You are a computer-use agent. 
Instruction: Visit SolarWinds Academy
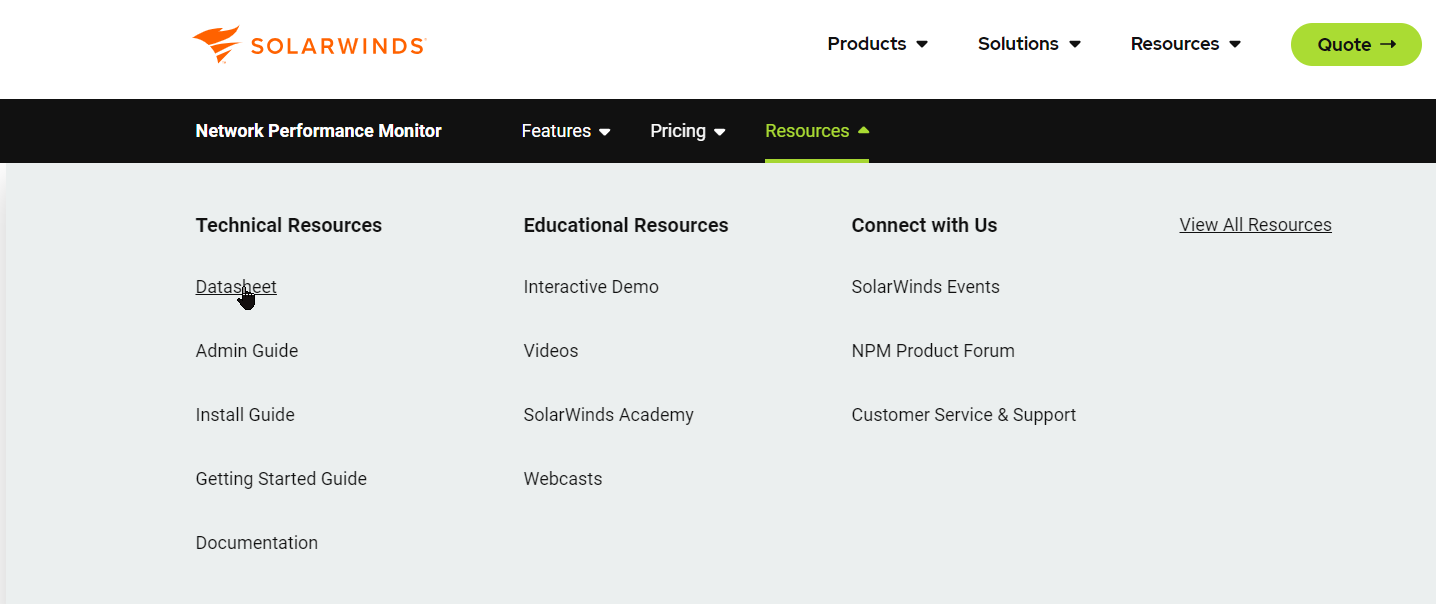(608, 415)
